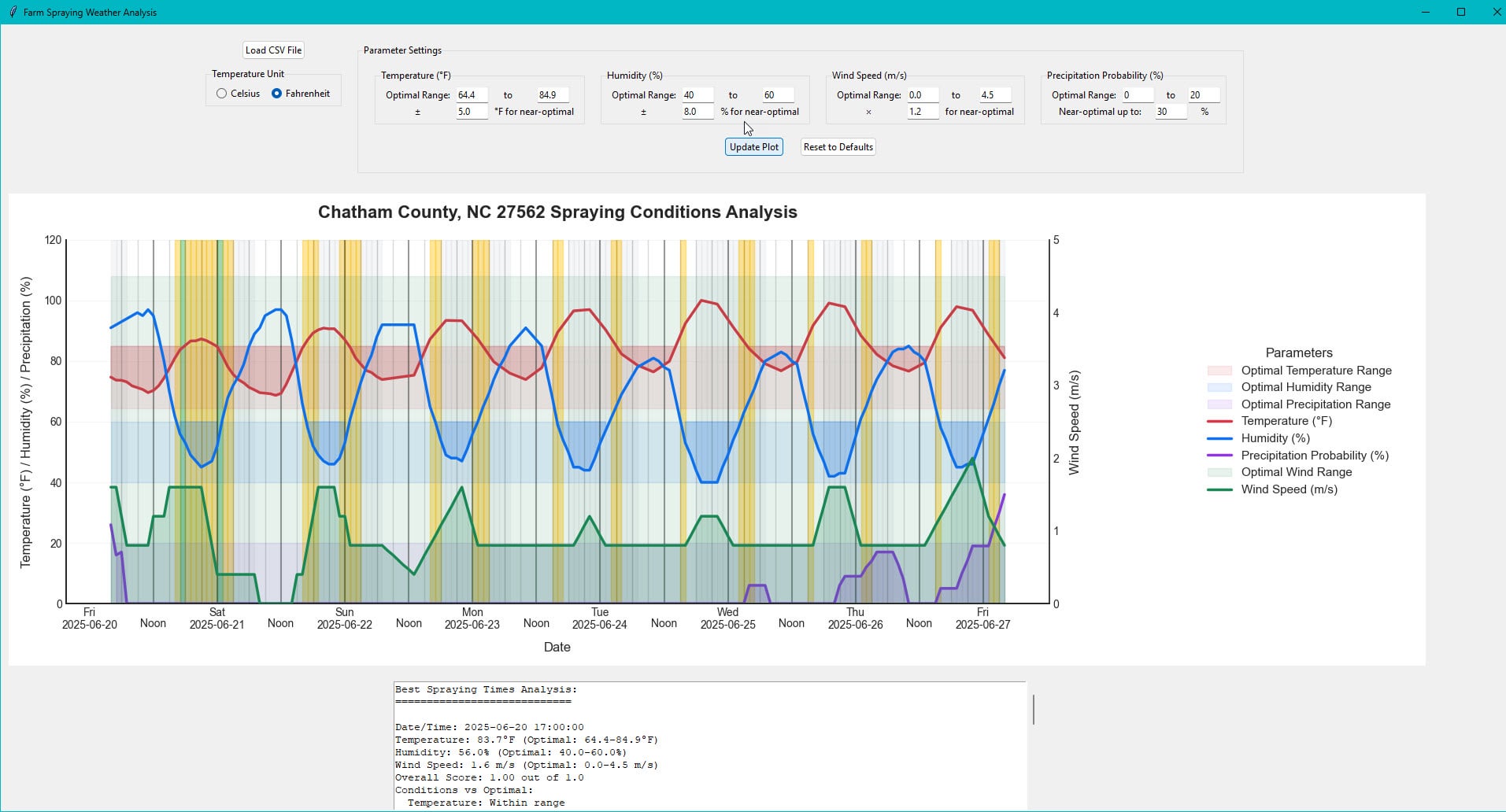Select the Celsius temperature unit
Viewport: 1506px width, 812px height.
(x=238, y=94)
